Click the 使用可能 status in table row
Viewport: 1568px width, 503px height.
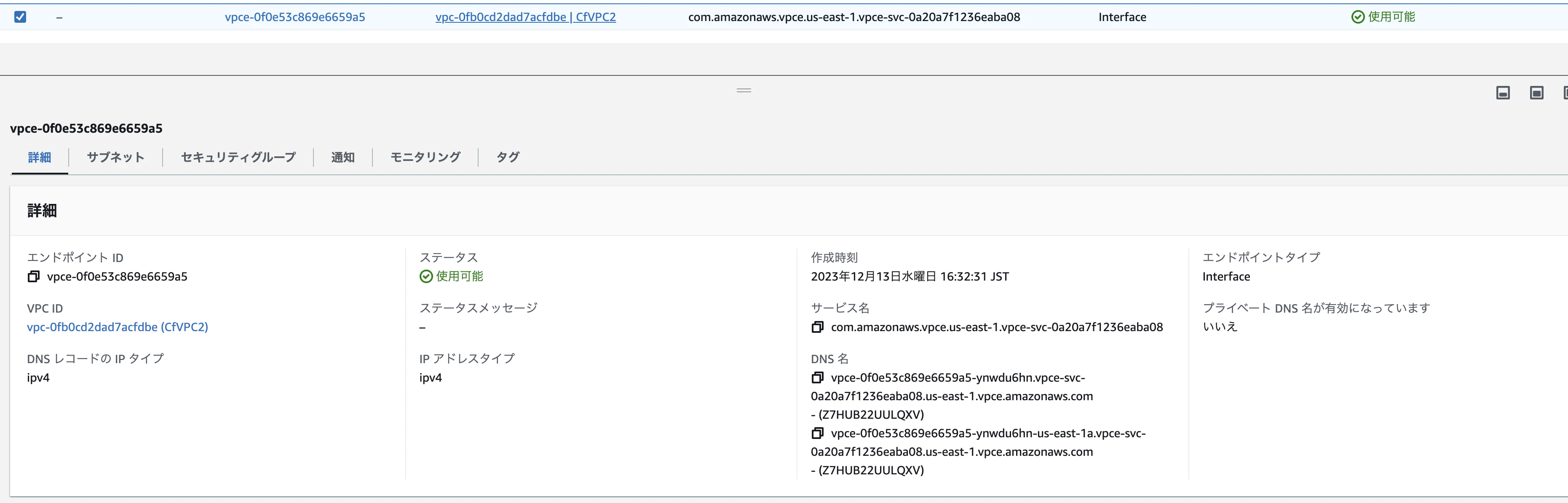click(x=1391, y=17)
